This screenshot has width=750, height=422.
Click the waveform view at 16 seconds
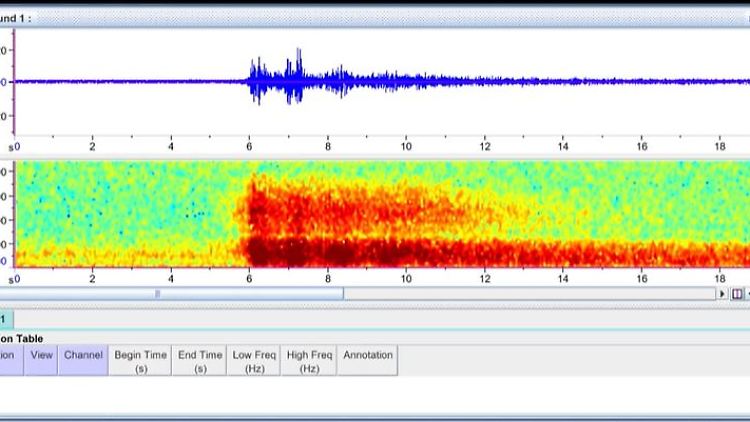click(641, 82)
